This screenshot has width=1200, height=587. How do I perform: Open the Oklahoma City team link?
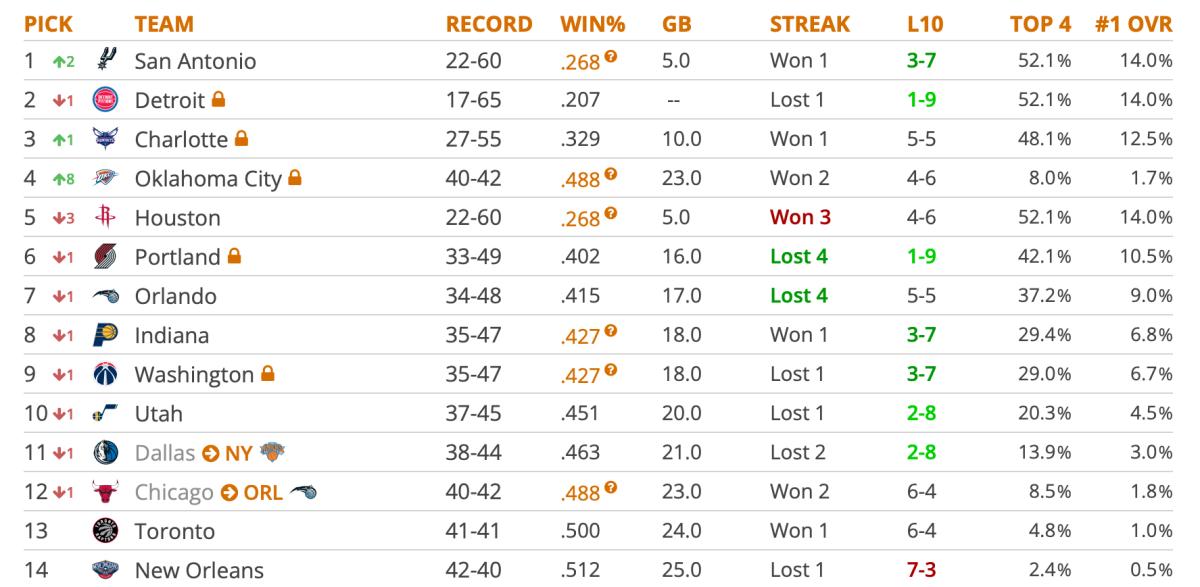(x=209, y=179)
